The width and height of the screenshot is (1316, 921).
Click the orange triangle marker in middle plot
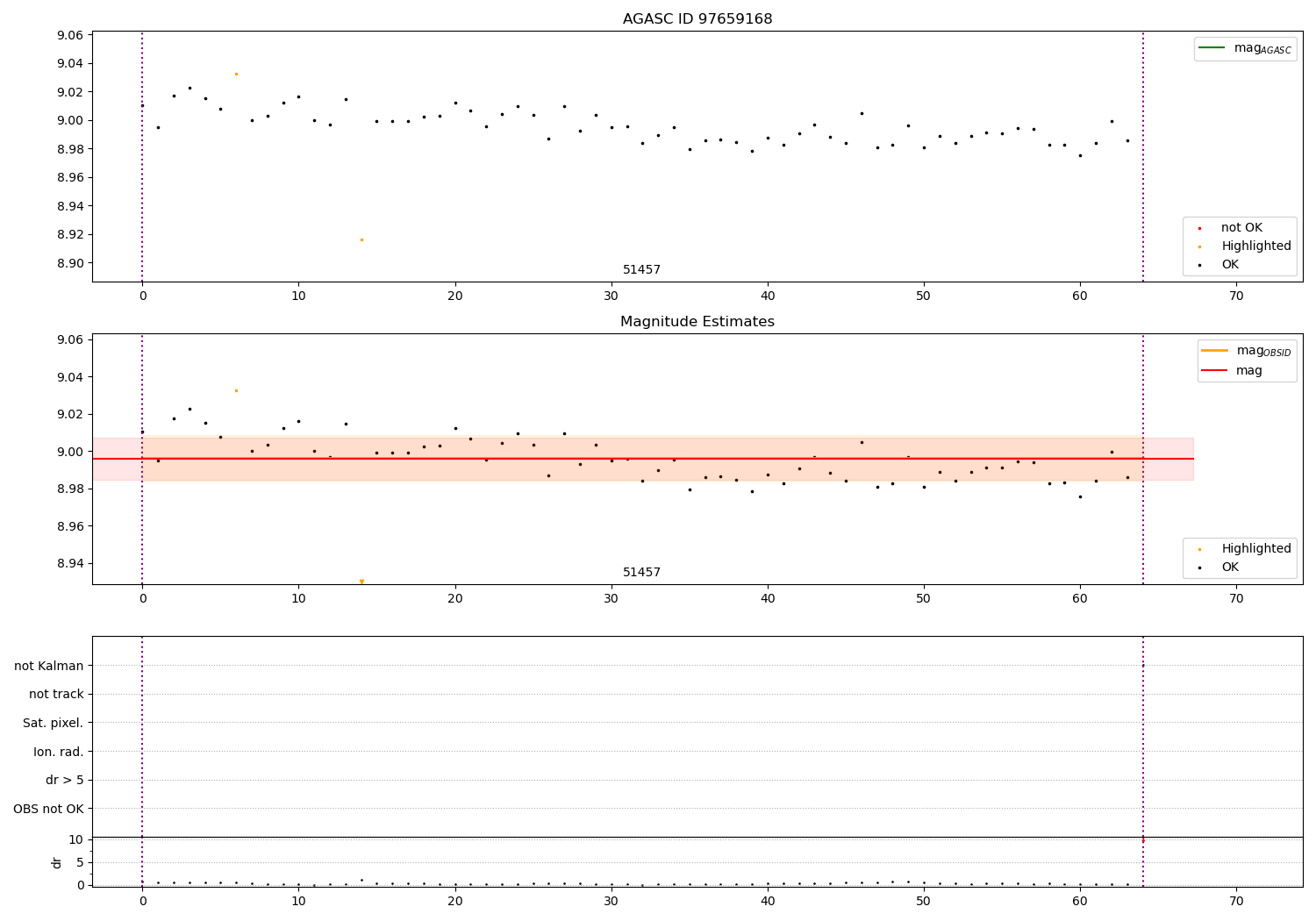pyautogui.click(x=361, y=582)
